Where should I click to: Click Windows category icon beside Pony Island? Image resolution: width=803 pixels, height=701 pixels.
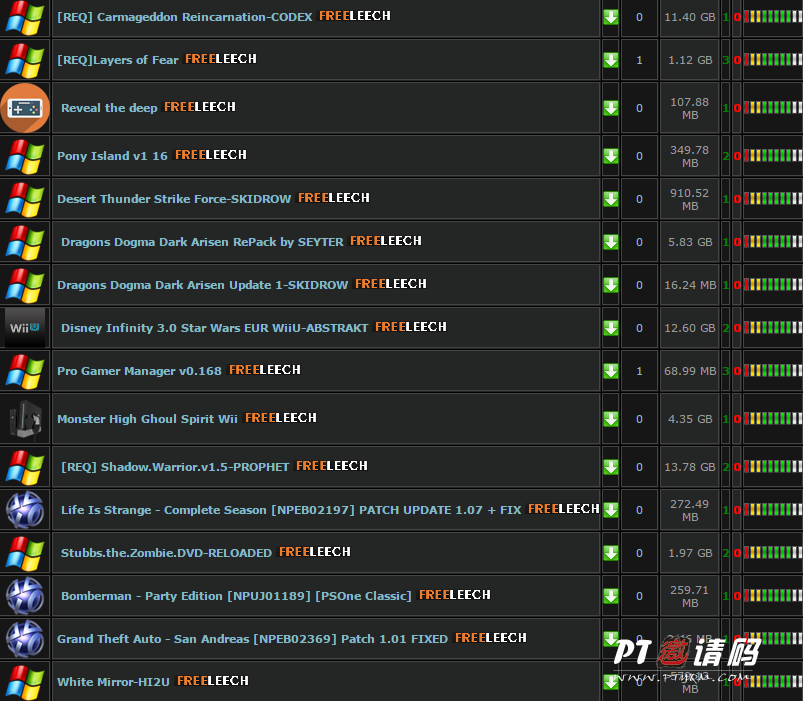click(x=25, y=156)
